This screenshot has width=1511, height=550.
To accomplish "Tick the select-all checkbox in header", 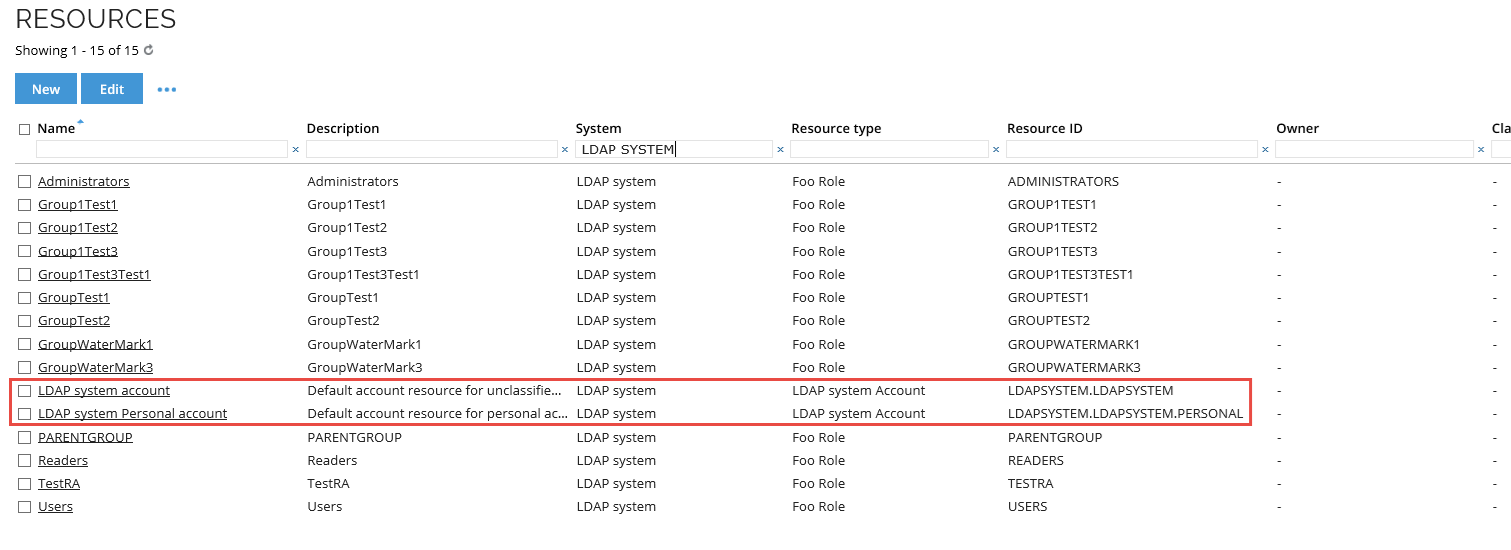I will pos(24,129).
